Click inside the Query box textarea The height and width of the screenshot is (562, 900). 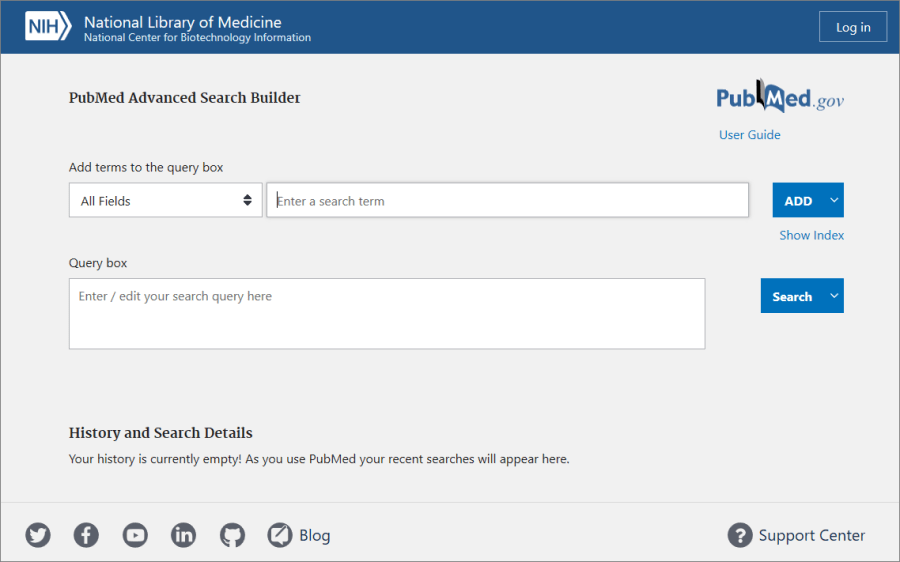387,314
